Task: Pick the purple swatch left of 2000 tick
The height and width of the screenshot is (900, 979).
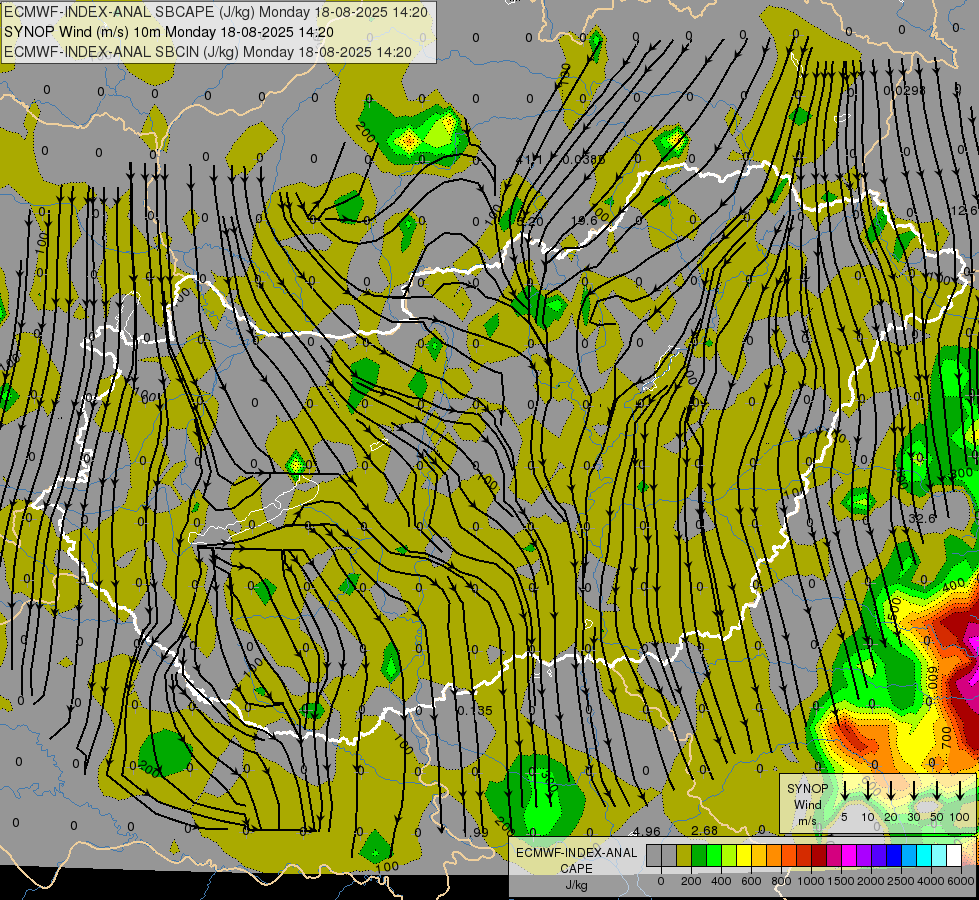Action: pyautogui.click(x=863, y=856)
